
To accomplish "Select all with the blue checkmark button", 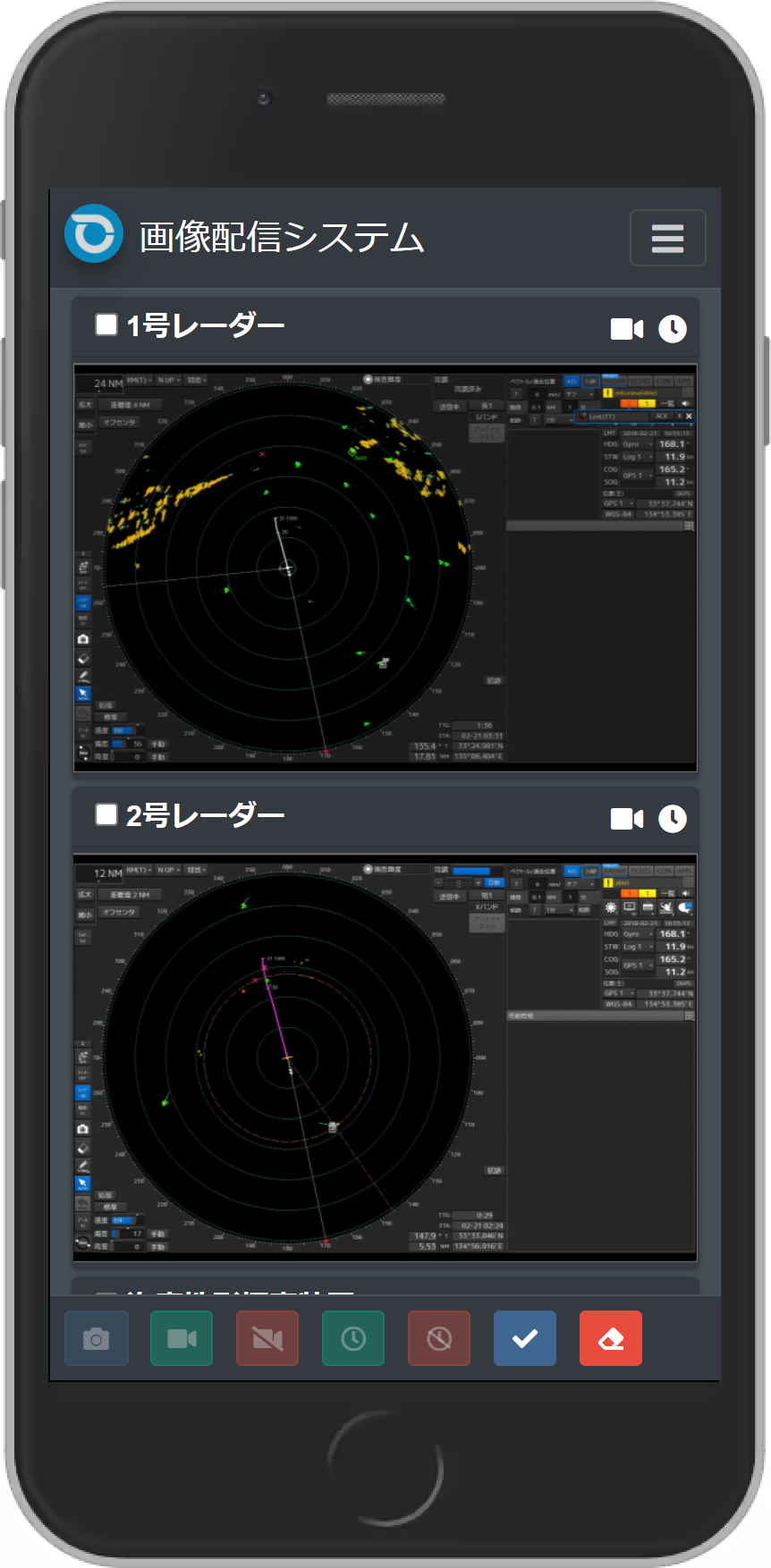I will click(x=525, y=1338).
